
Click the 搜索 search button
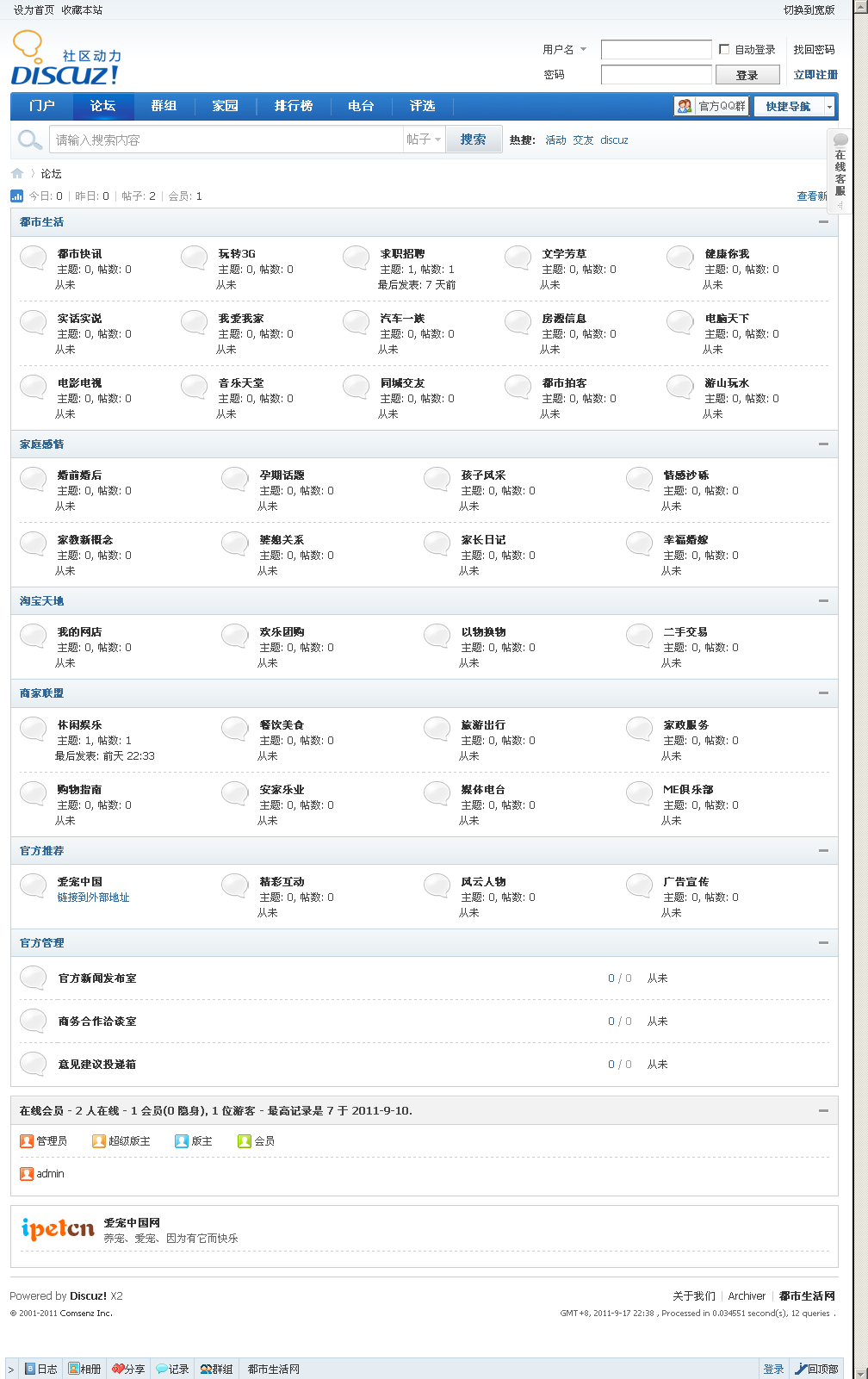pyautogui.click(x=473, y=140)
